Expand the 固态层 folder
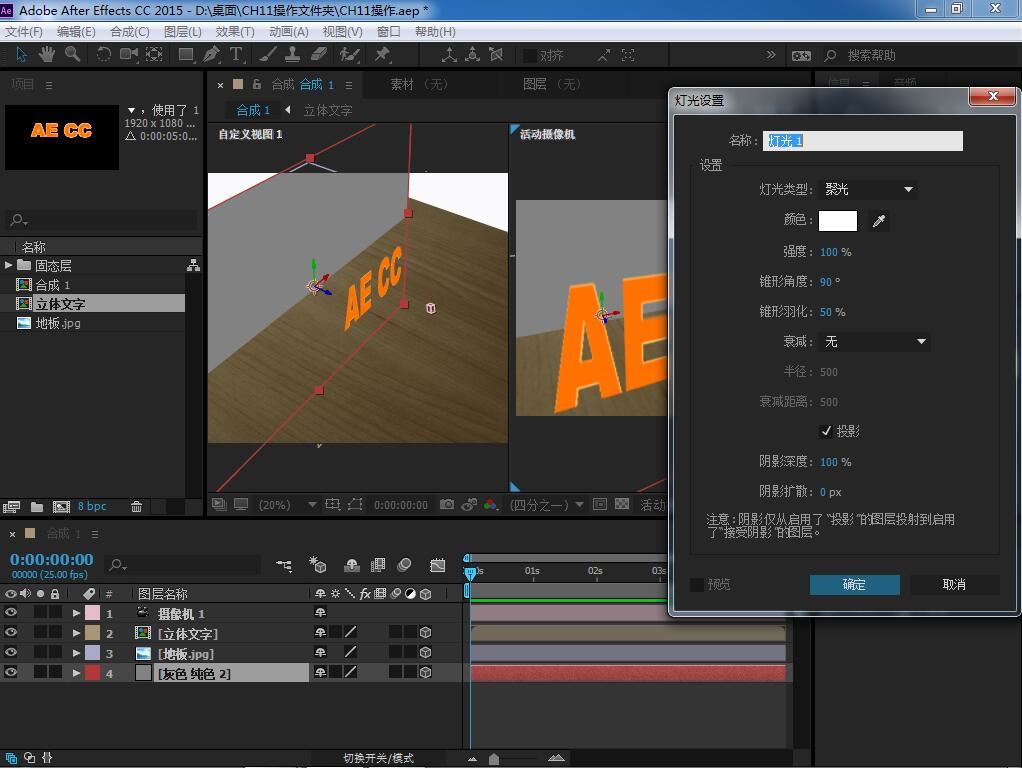1022x768 pixels. click(8, 265)
